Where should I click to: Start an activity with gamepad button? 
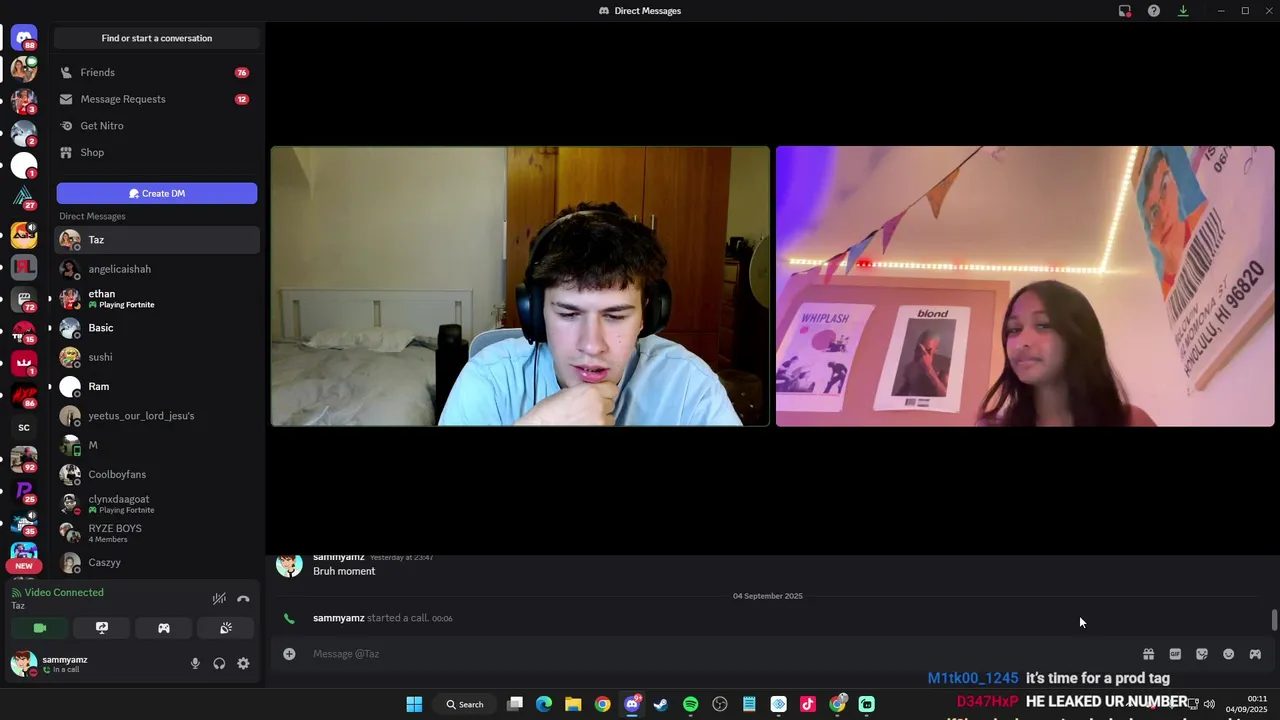coord(164,628)
